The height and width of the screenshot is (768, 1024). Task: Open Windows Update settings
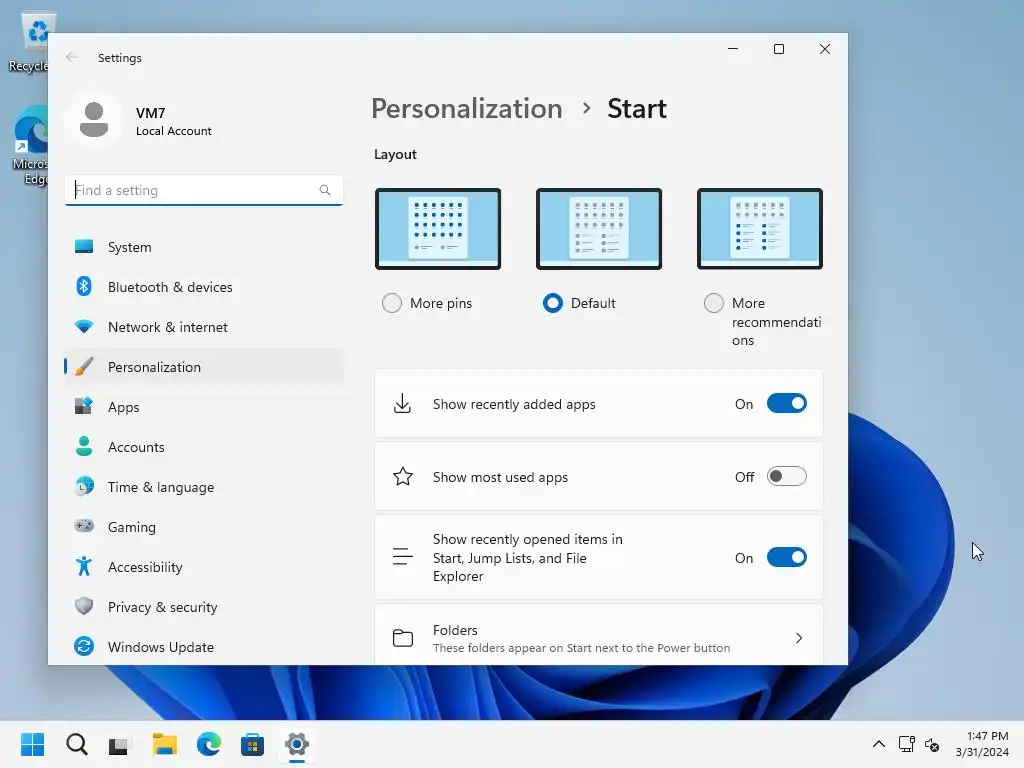coord(204,647)
